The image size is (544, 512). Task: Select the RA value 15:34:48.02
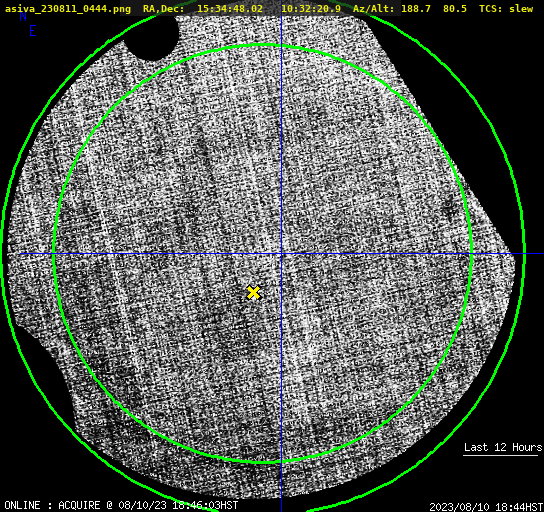[230, 8]
